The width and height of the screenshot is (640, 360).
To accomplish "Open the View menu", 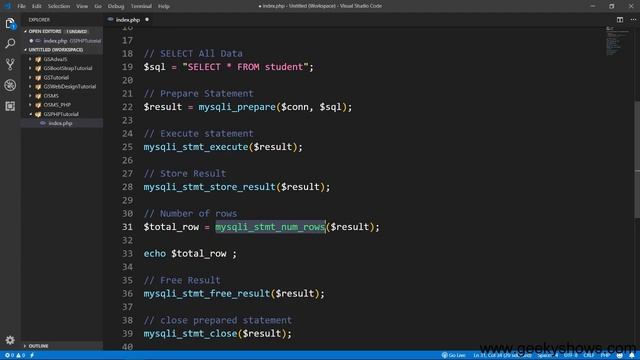I will (x=82, y=6).
